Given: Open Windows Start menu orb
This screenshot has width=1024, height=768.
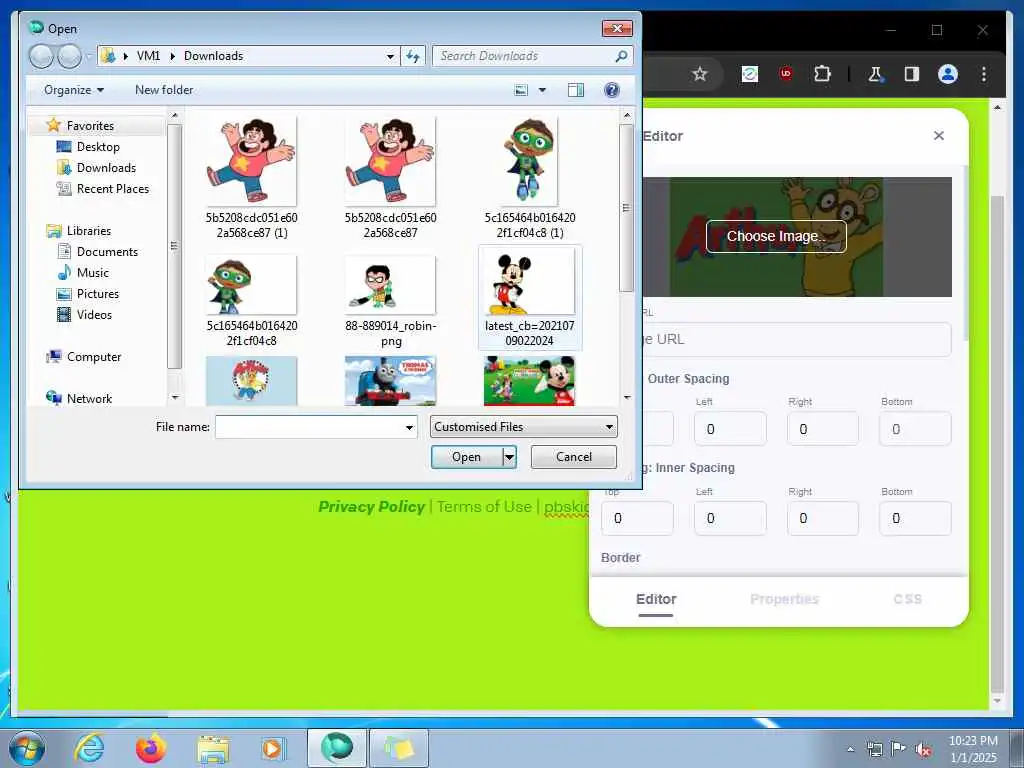Looking at the screenshot, I should (x=27, y=748).
